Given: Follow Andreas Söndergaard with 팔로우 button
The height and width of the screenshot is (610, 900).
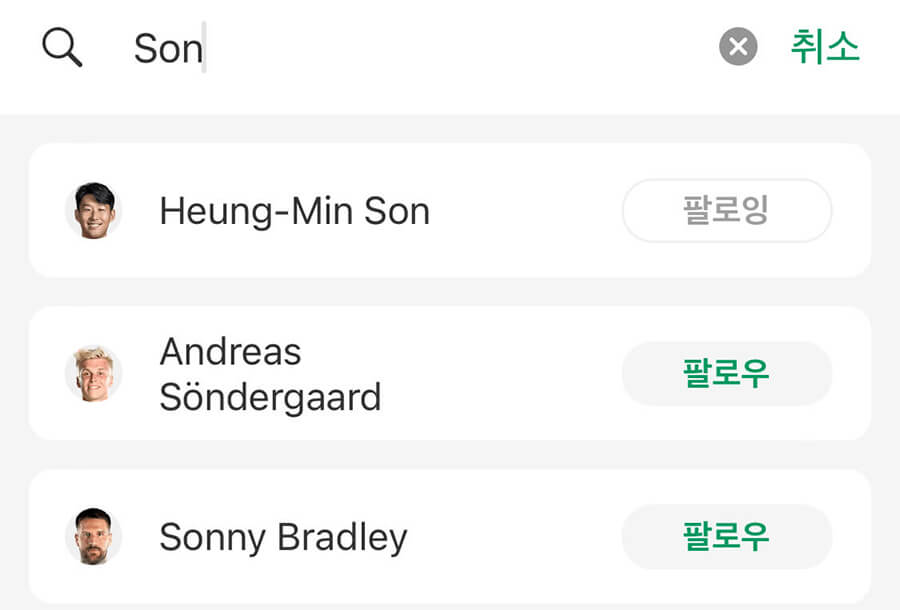Looking at the screenshot, I should [x=727, y=373].
